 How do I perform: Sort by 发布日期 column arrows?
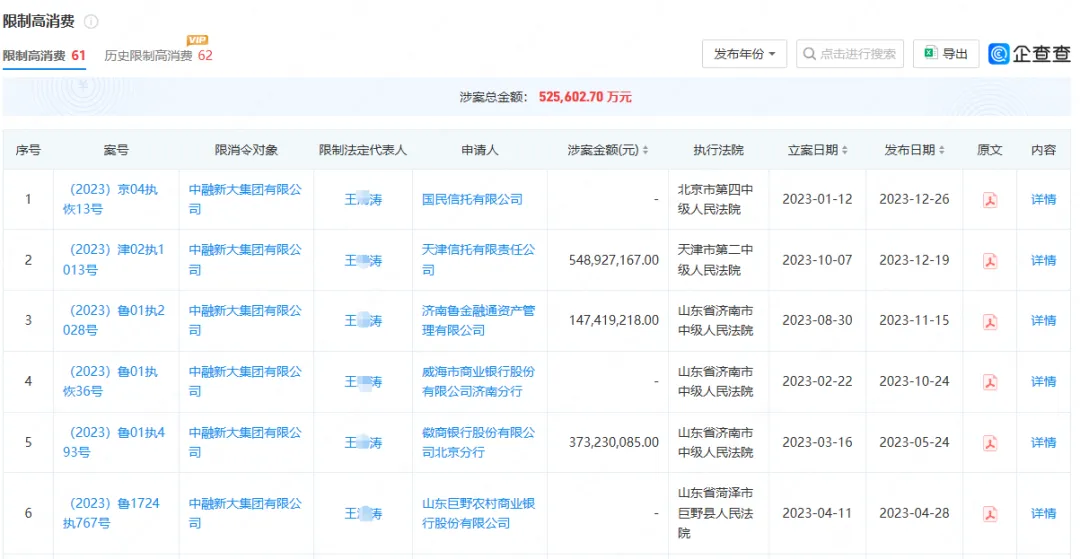coord(942,150)
